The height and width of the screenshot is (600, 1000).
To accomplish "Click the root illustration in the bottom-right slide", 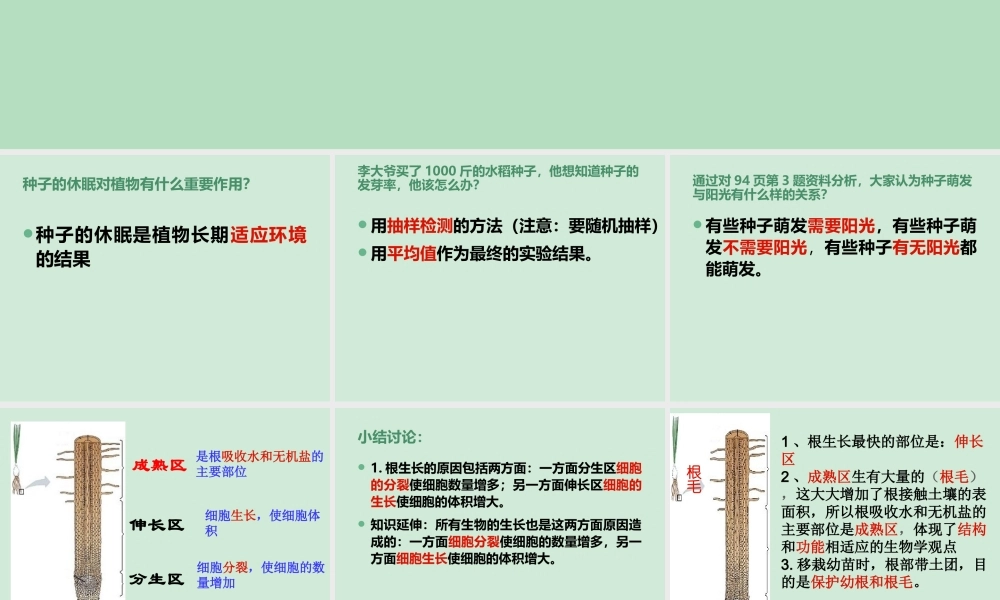I will coord(738,513).
